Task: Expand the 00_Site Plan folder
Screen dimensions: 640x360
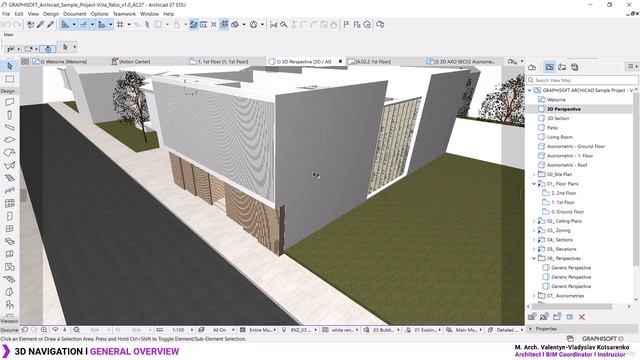Action: coord(534,175)
